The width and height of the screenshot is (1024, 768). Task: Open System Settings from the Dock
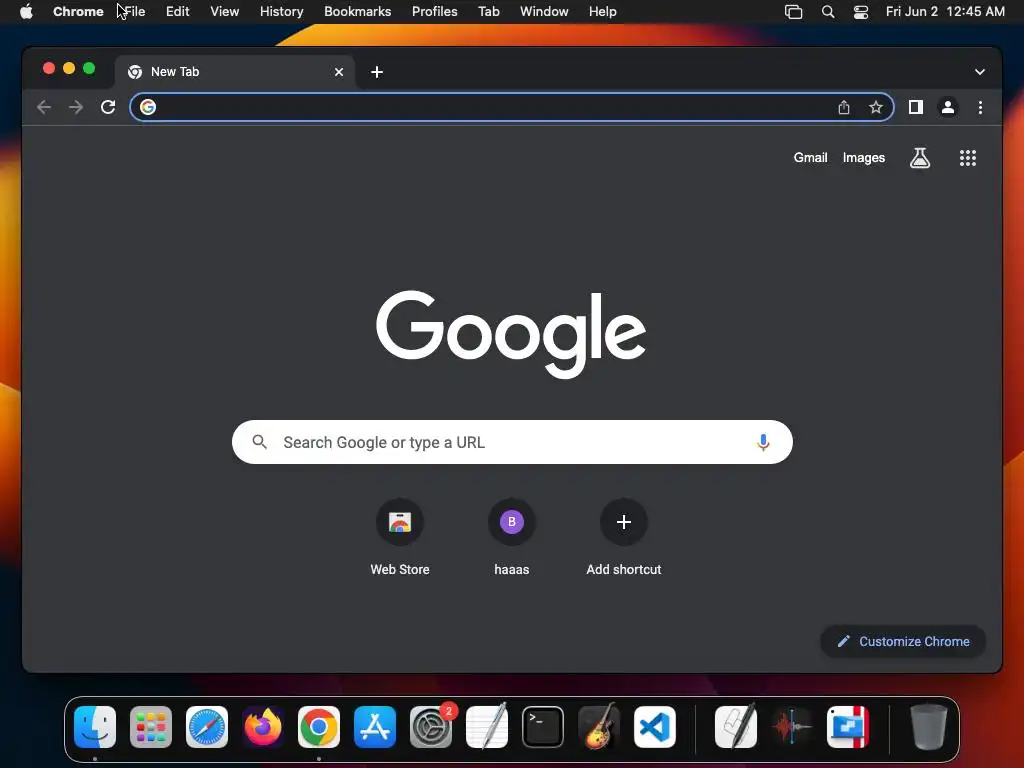click(431, 727)
